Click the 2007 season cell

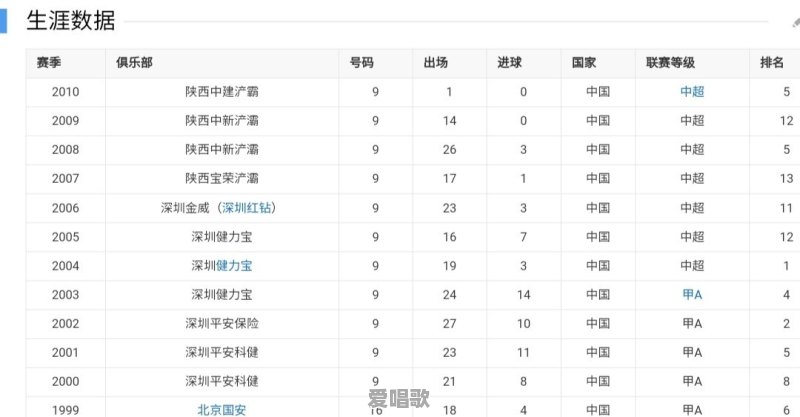[65, 179]
